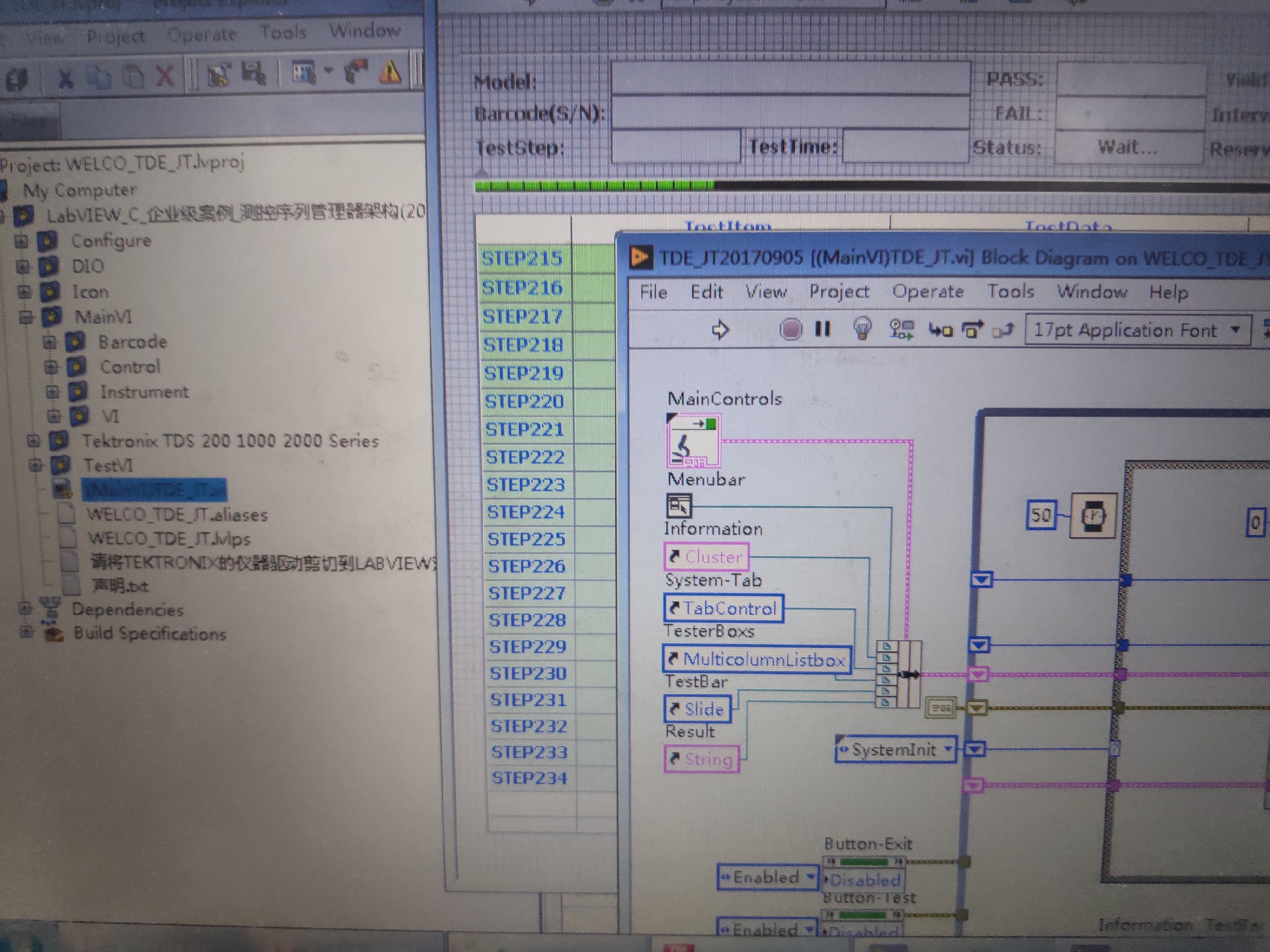Screen dimensions: 1270x952
Task: Click the Step Out icon
Action: click(1004, 331)
